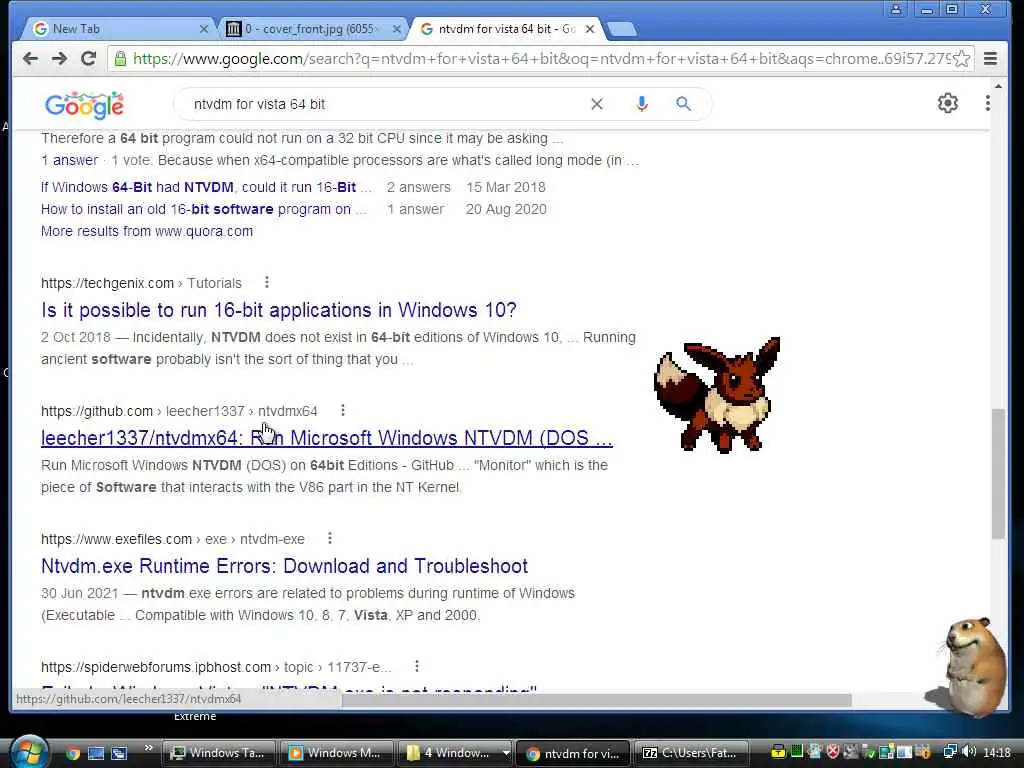Click the Google logo
The height and width of the screenshot is (768, 1024).
click(x=84, y=105)
